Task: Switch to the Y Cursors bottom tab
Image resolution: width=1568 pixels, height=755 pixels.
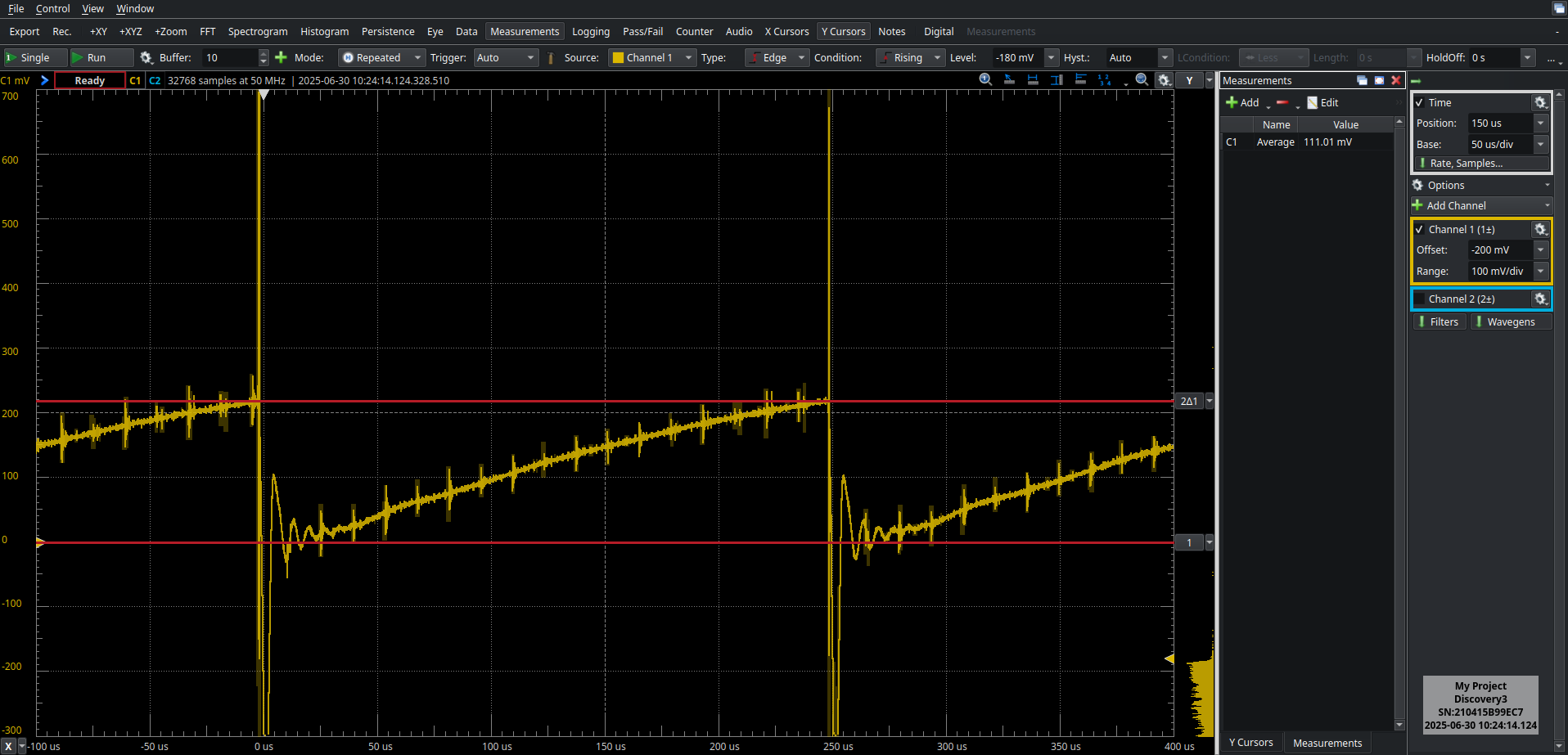Action: pos(1250,743)
